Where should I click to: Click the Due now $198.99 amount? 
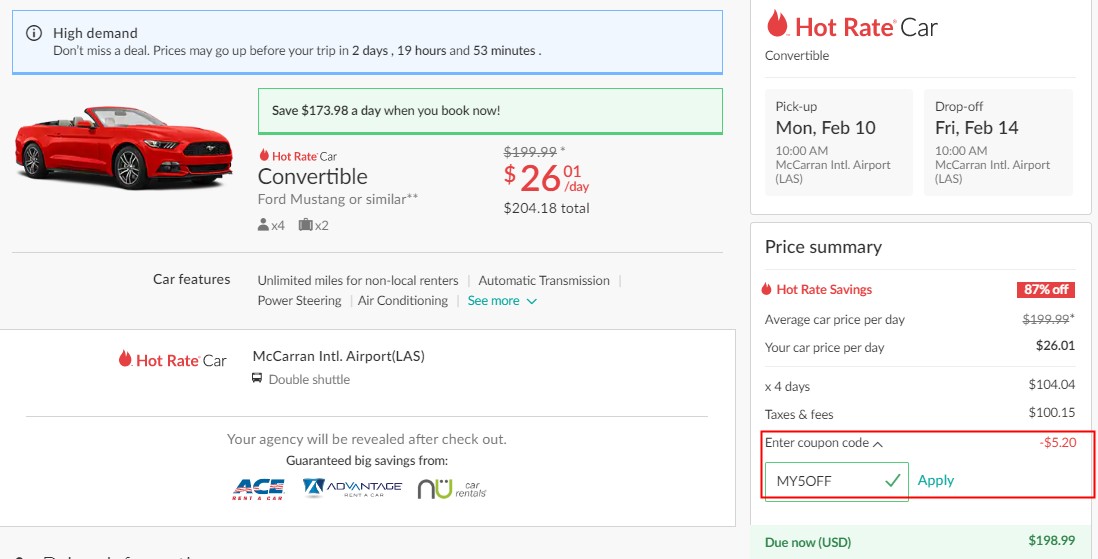tap(1052, 541)
